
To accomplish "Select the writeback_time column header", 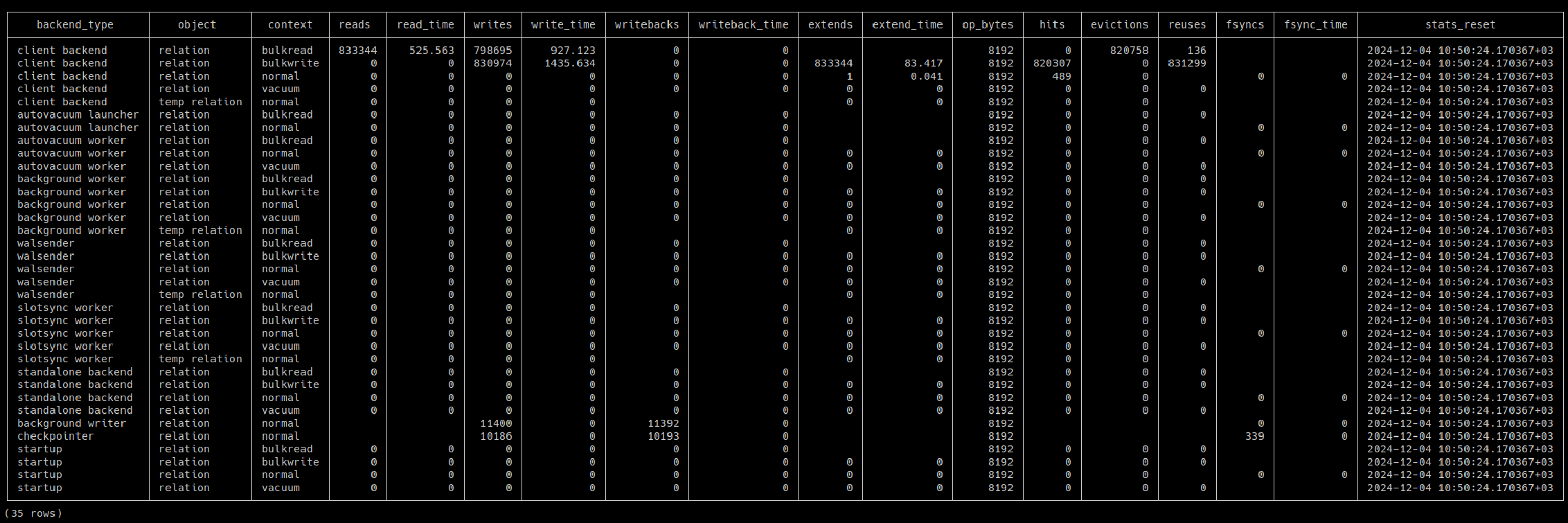I will tap(743, 25).
